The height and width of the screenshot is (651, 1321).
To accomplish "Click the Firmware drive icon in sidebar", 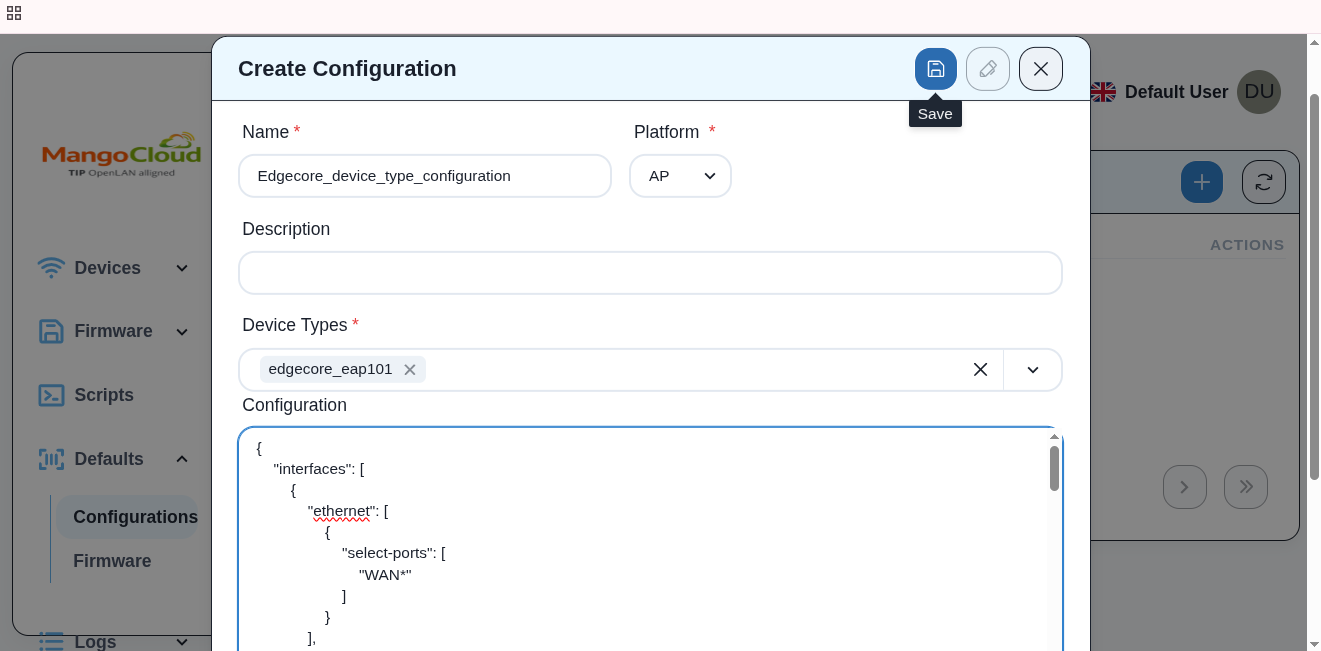I will pyautogui.click(x=51, y=331).
